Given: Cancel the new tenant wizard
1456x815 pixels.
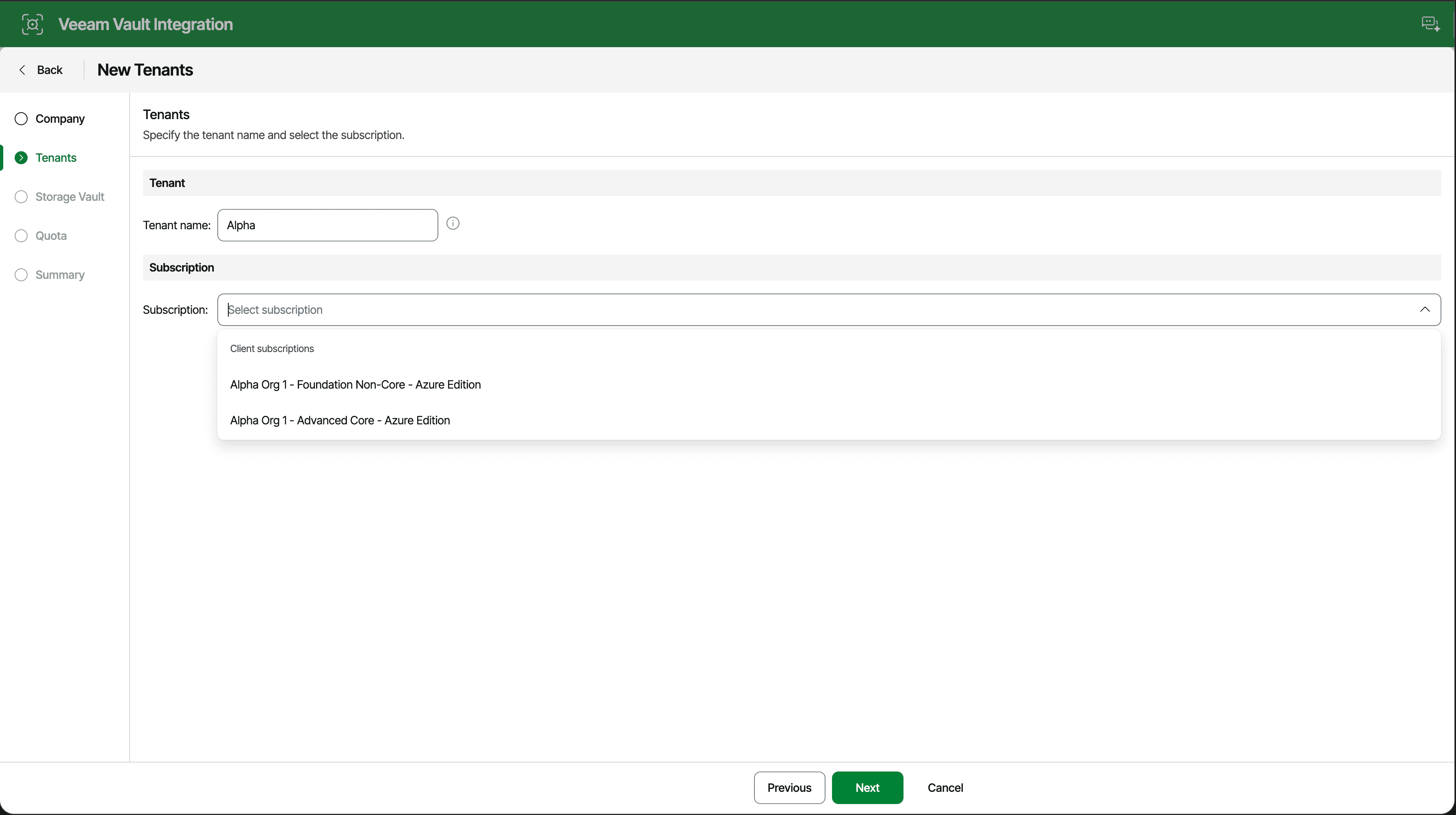Looking at the screenshot, I should (x=945, y=787).
